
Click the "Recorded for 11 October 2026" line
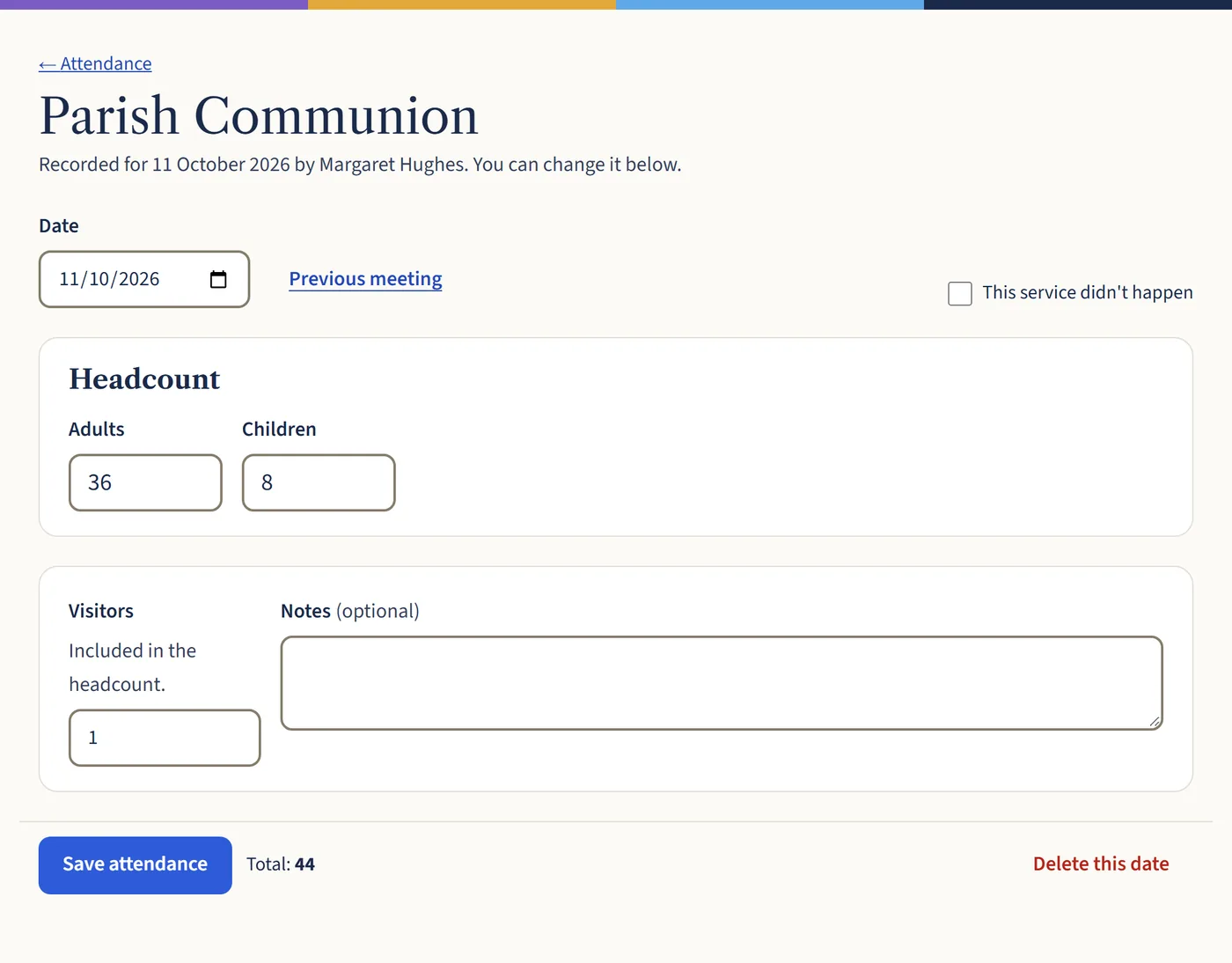pos(360,165)
